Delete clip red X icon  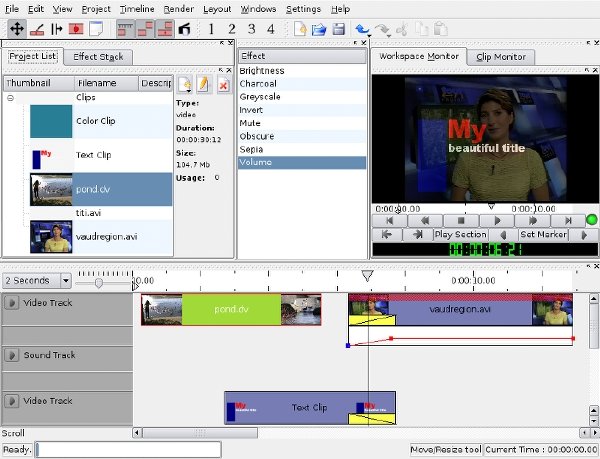coord(223,85)
